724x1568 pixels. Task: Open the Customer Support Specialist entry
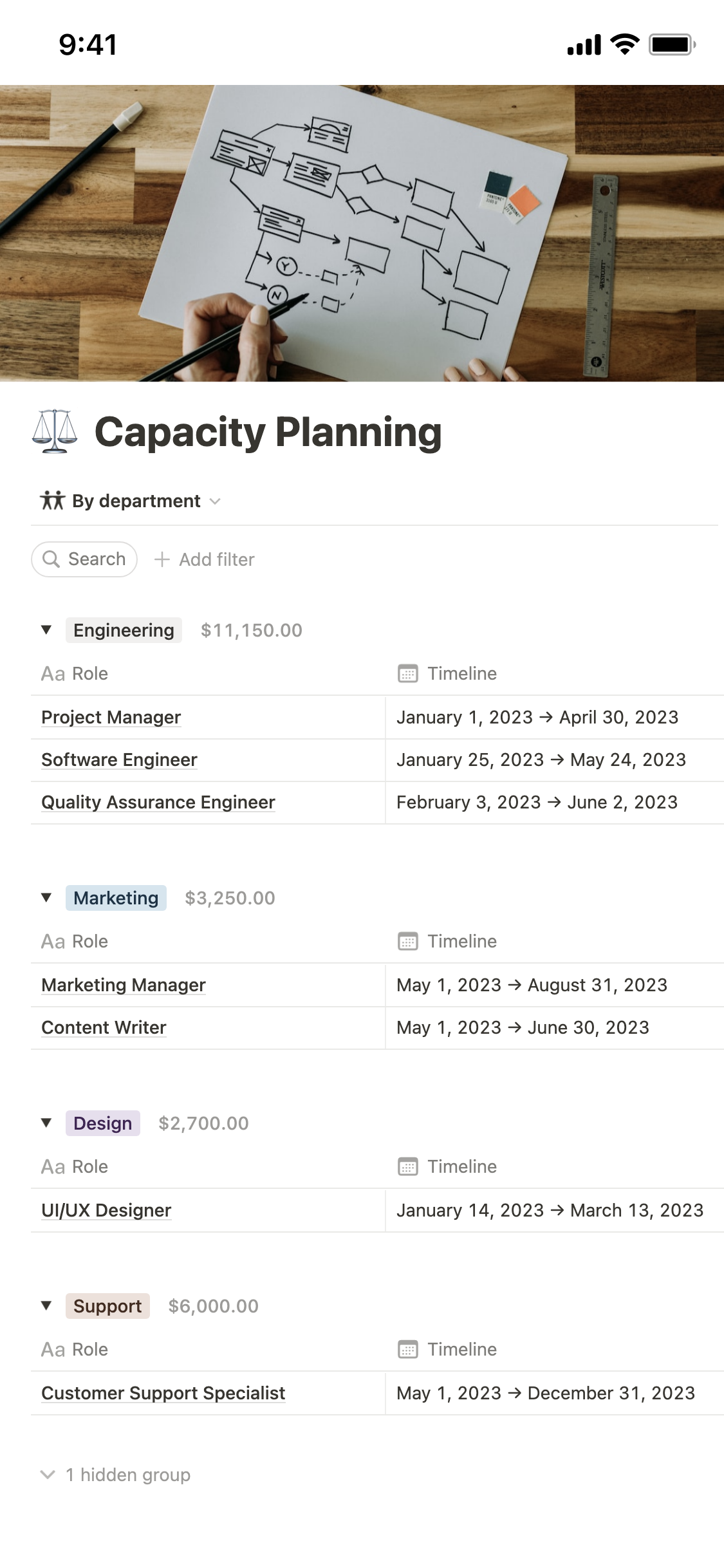163,1393
